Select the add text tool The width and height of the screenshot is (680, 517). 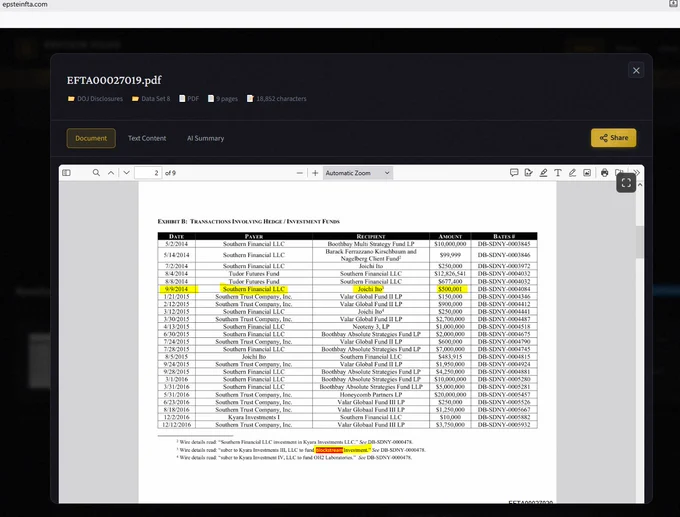[x=558, y=173]
